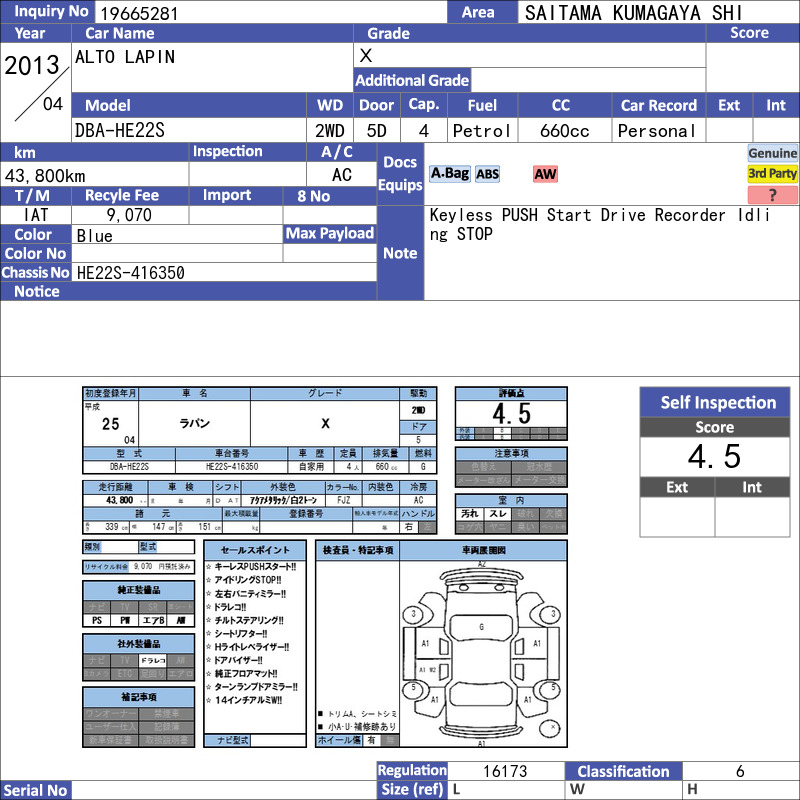The height and width of the screenshot is (800, 800).
Task: Select the Self Inspection score 4.5
Action: point(714,456)
